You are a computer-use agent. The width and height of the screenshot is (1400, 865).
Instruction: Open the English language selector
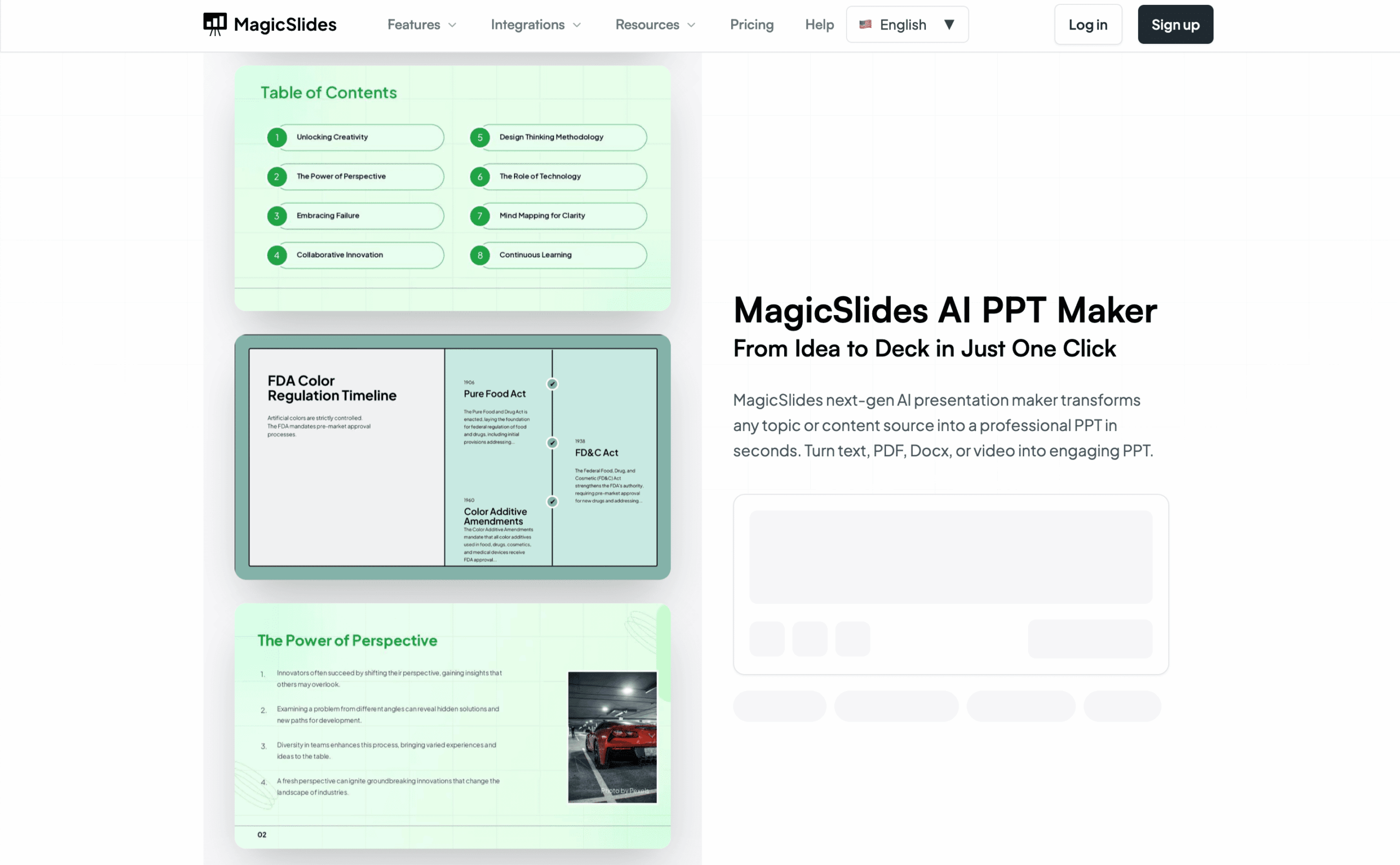click(x=907, y=25)
